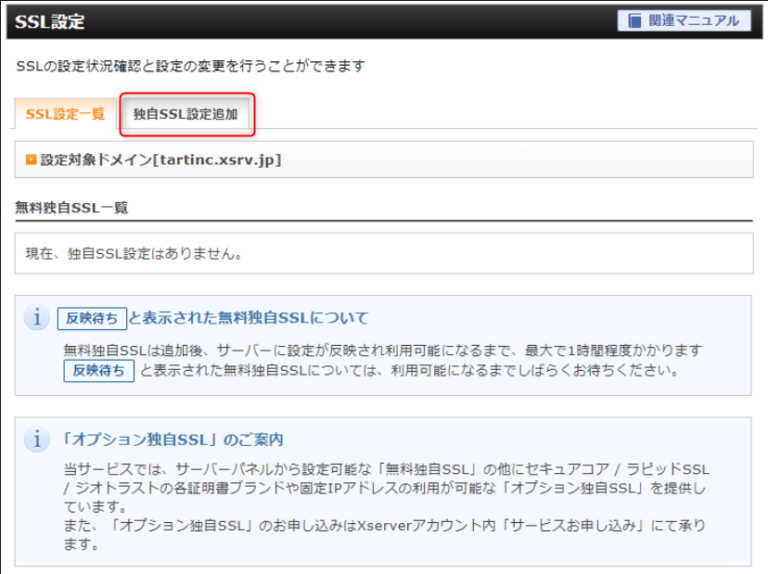Click the と表示された無料独自SSLについて heading

click(x=248, y=318)
